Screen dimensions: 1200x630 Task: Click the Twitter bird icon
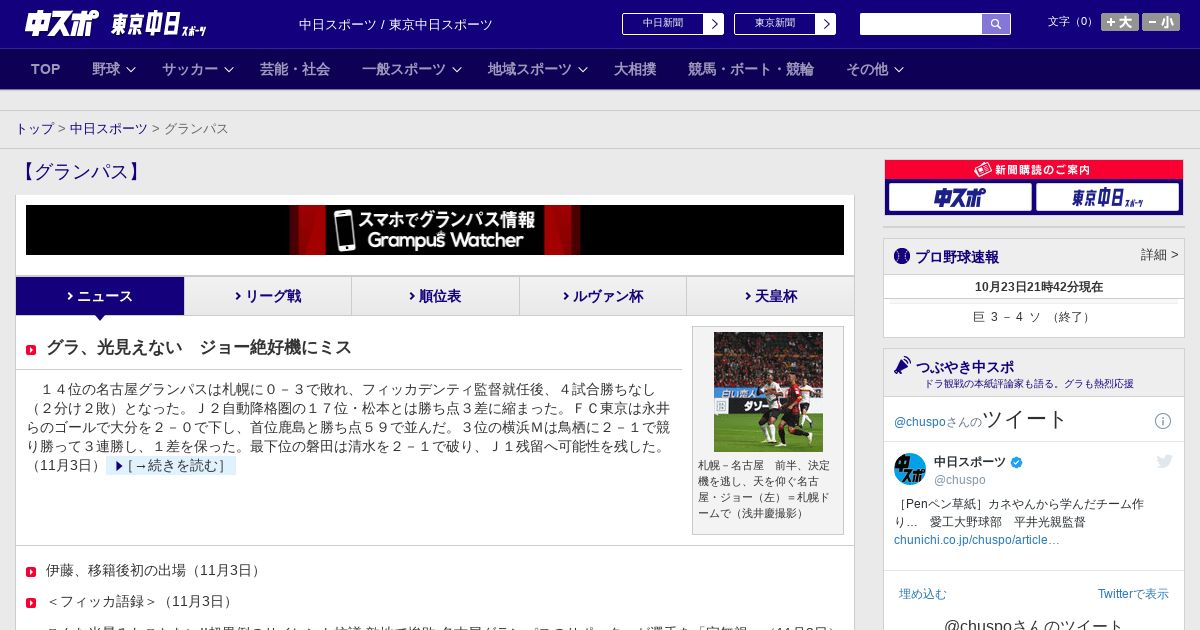tap(1164, 461)
